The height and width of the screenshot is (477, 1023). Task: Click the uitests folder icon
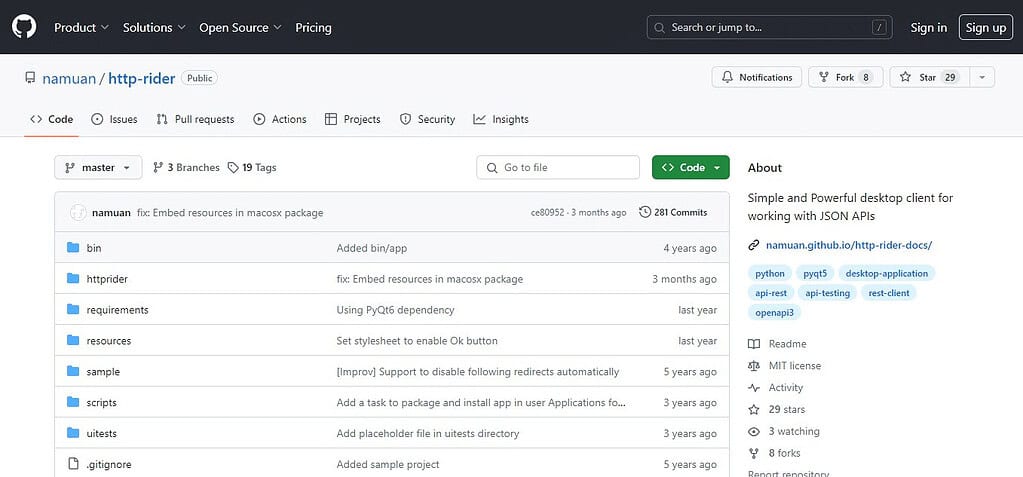[x=73, y=433]
